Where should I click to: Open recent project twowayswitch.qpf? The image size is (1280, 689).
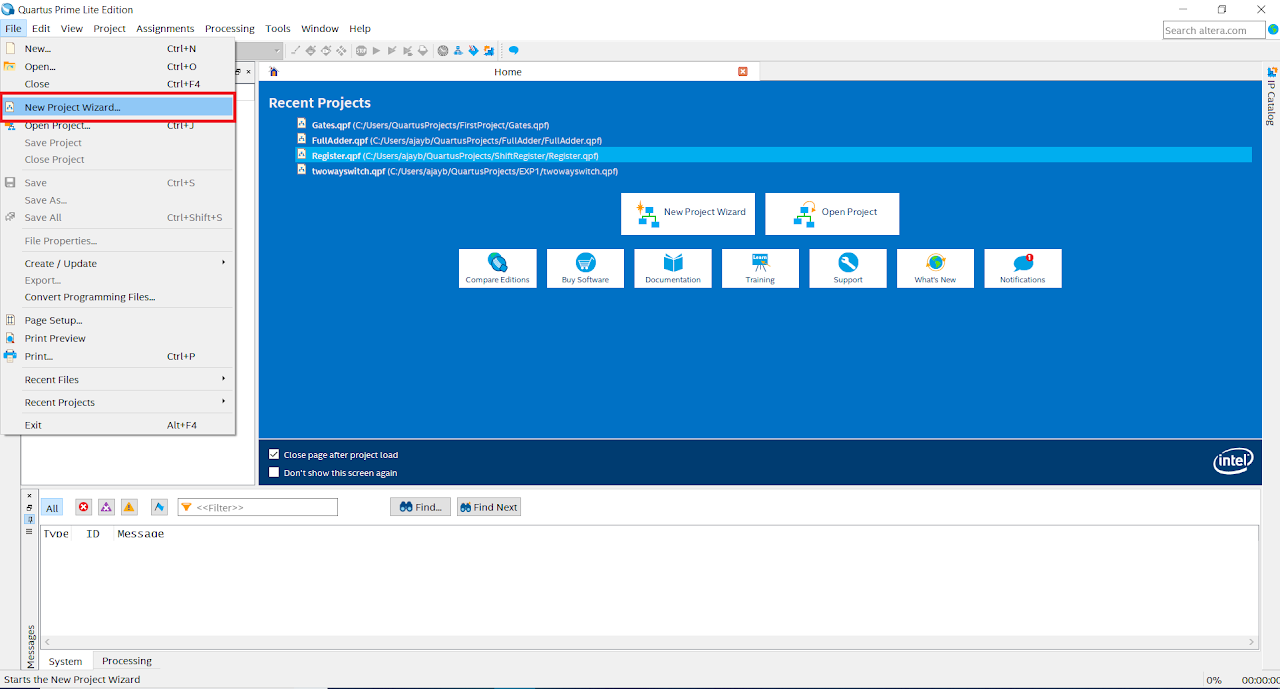(x=464, y=171)
